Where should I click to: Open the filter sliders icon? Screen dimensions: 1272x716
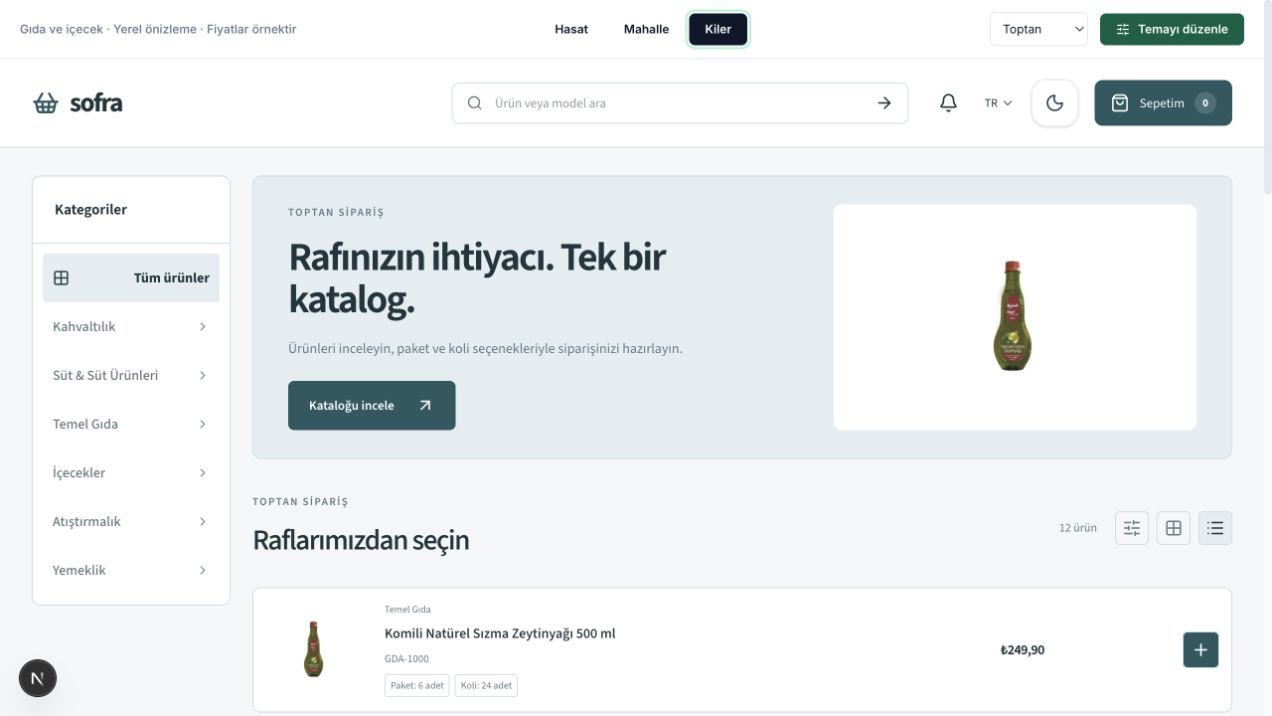pos(1132,528)
